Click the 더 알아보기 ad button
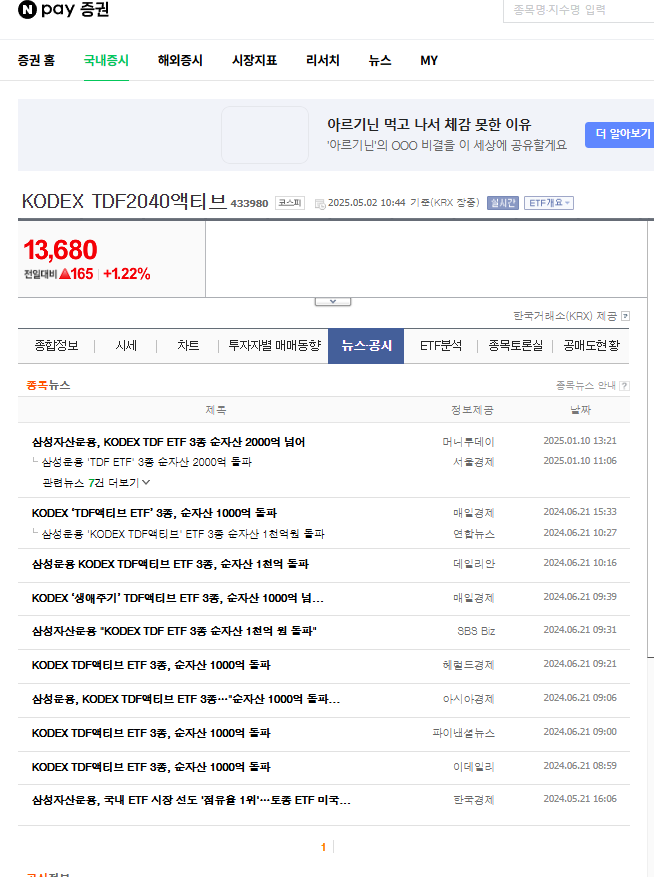This screenshot has width=654, height=877. 620,134
